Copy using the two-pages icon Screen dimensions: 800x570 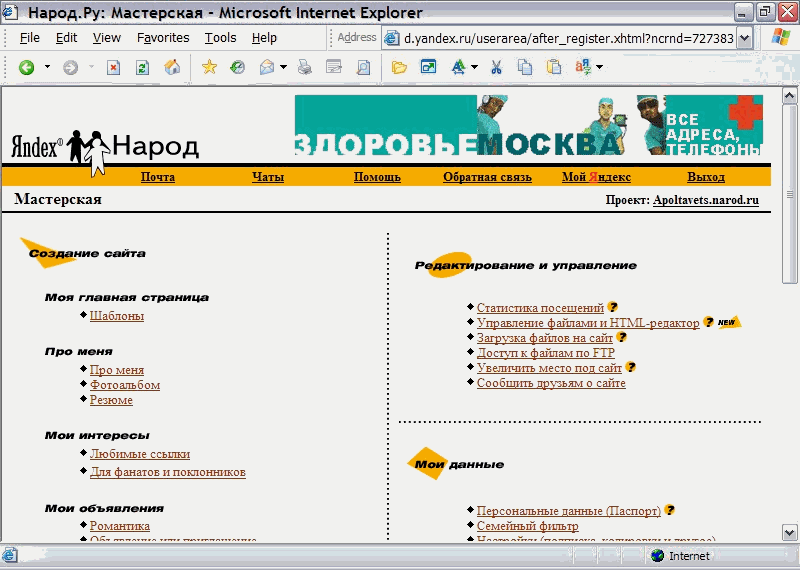pyautogui.click(x=524, y=67)
